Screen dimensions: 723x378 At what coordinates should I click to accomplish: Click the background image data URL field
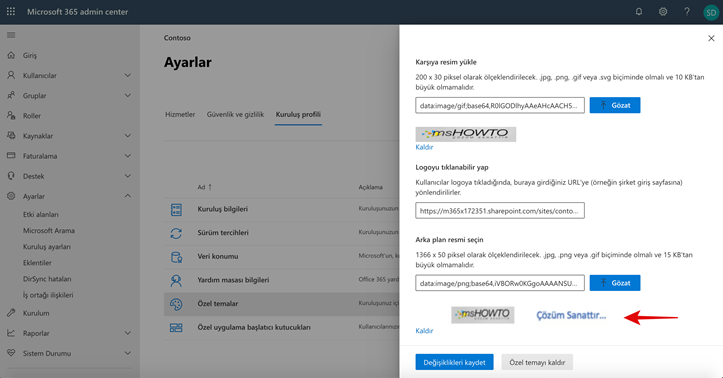500,283
